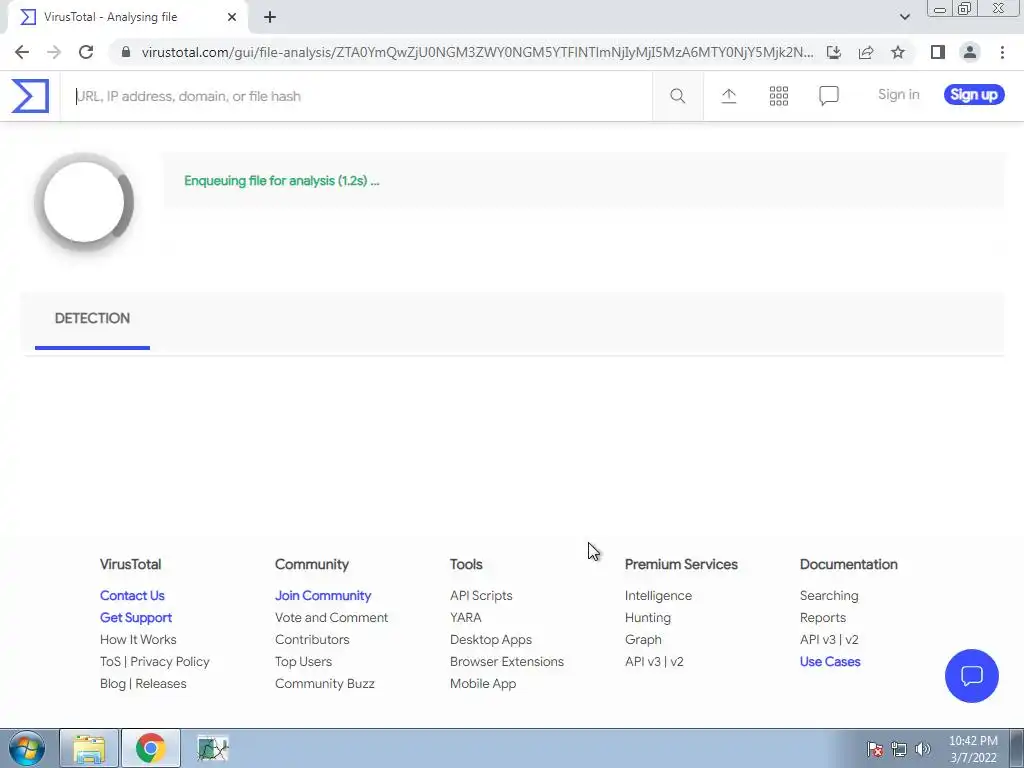The image size is (1024, 768).
Task: Click the Action Center flag icon
Action: [875, 749]
